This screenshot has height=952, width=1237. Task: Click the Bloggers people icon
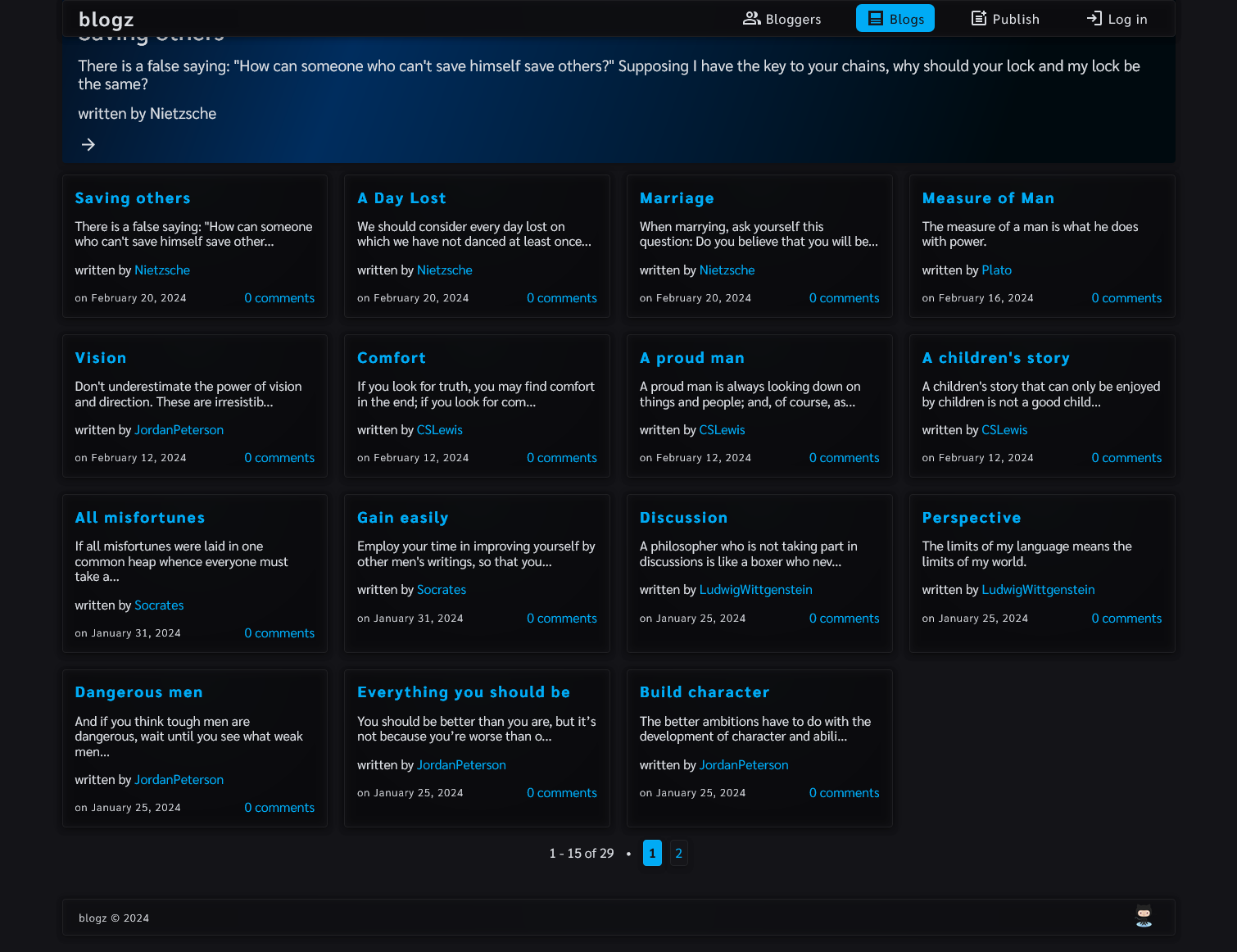tap(751, 19)
